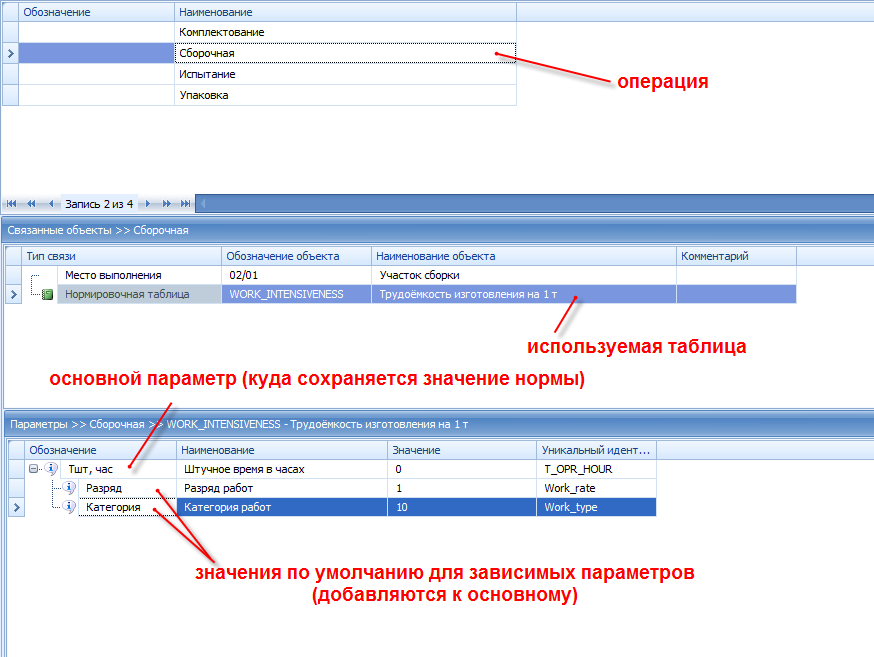Screen dimensions: 874x657
Task: Go to last record in navigator
Action: (x=186, y=204)
